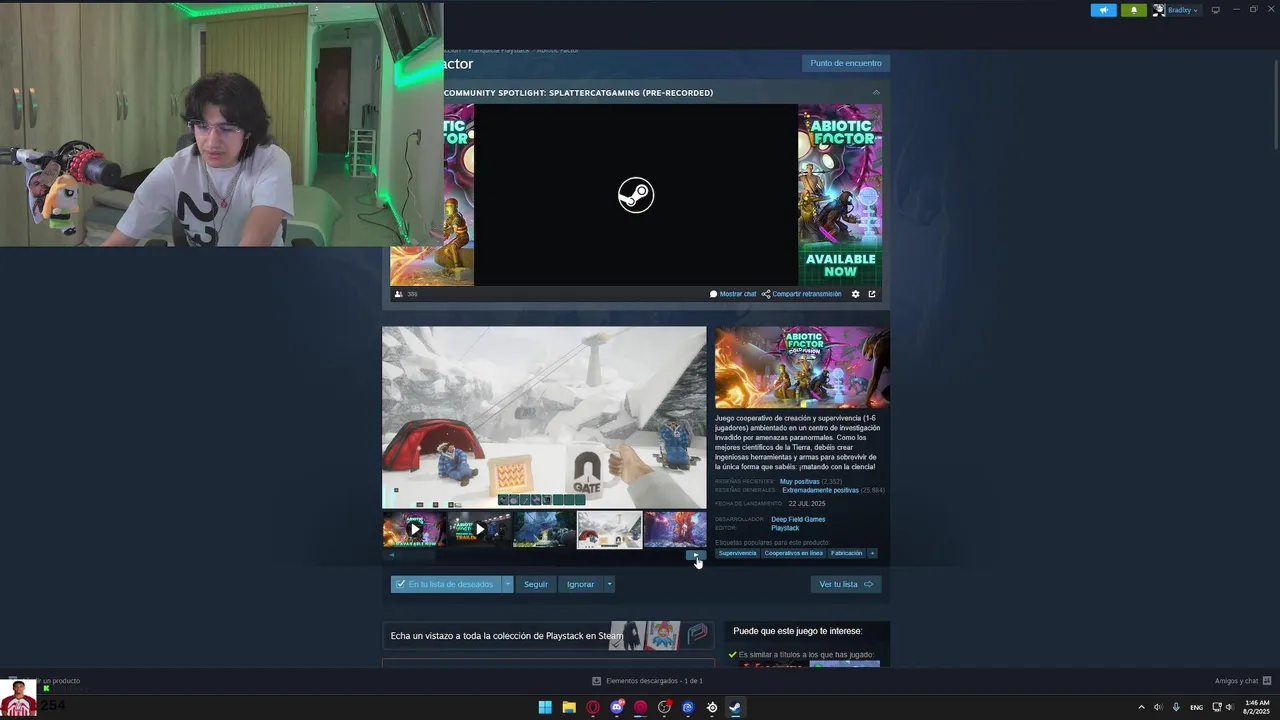The image size is (1280, 720).
Task: Select the purple creature screenshot thumbnail
Action: coord(675,529)
